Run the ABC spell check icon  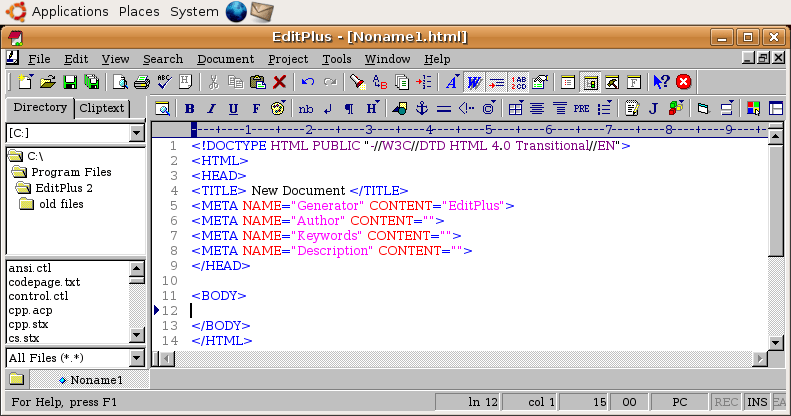(x=164, y=82)
